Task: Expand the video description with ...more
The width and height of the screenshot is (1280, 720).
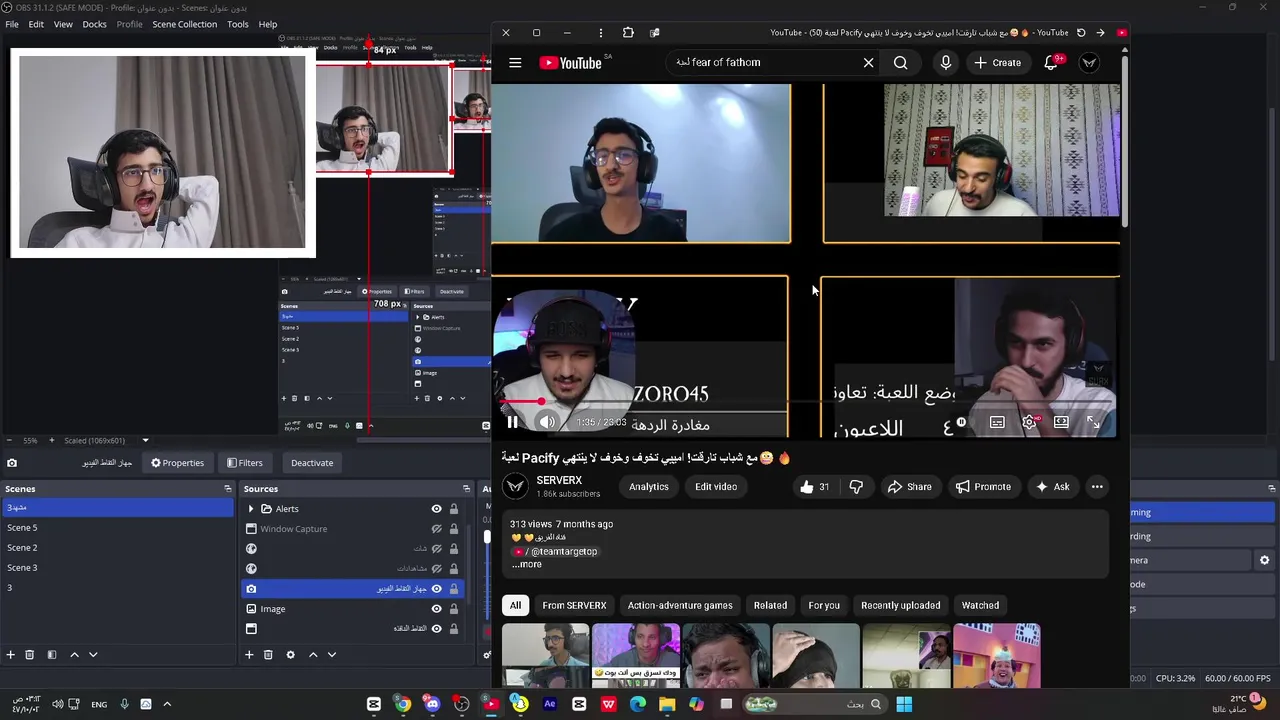Action: [527, 564]
